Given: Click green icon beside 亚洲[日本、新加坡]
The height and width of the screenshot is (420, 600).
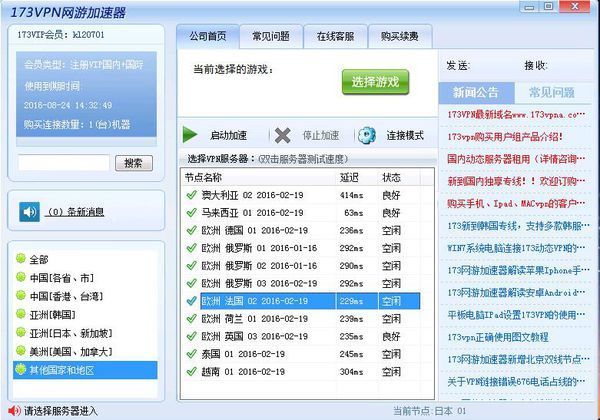Looking at the screenshot, I should point(21,332).
